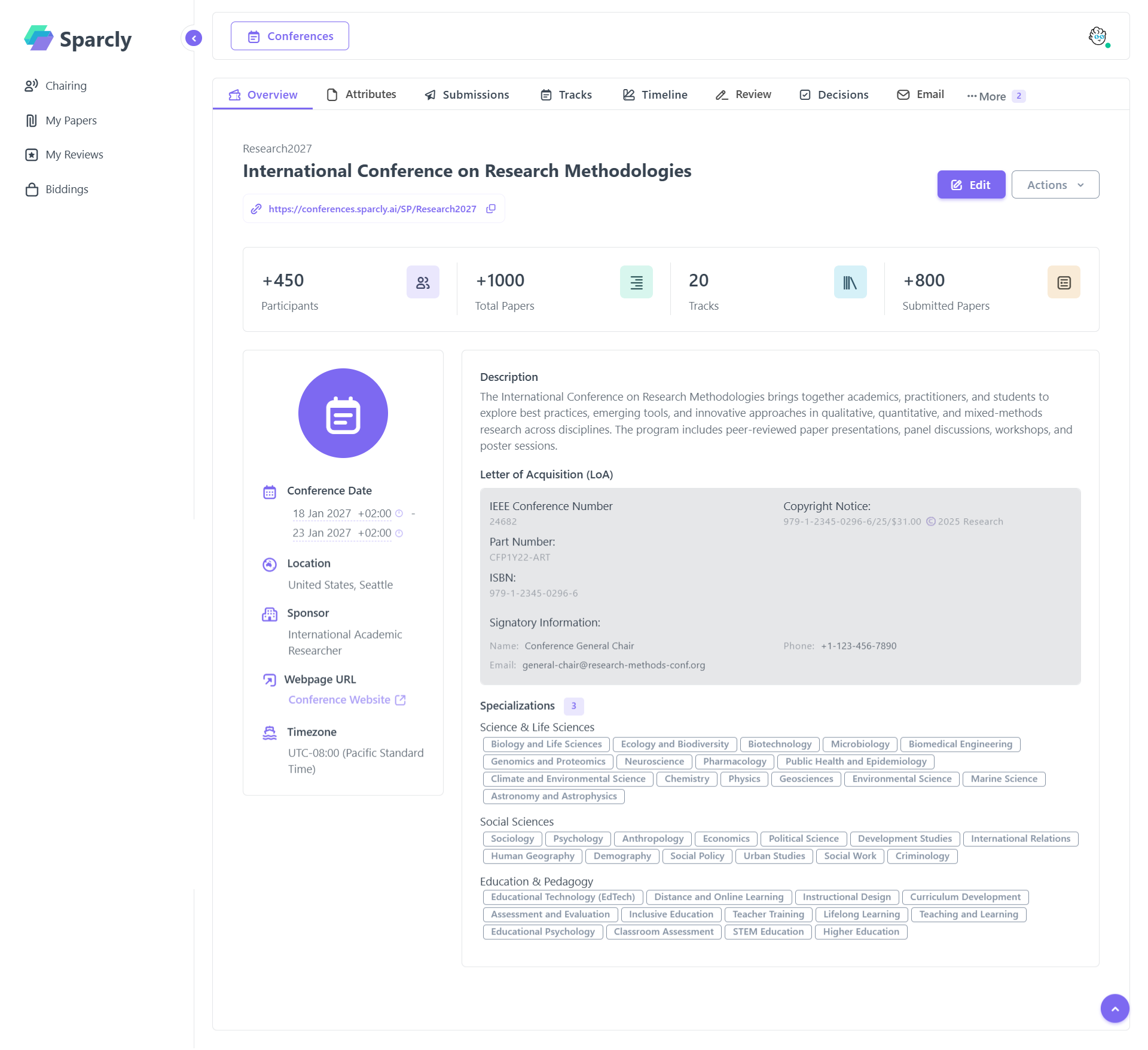Open the Actions dropdown
Screen dimensions: 1148x1050
click(1055, 185)
